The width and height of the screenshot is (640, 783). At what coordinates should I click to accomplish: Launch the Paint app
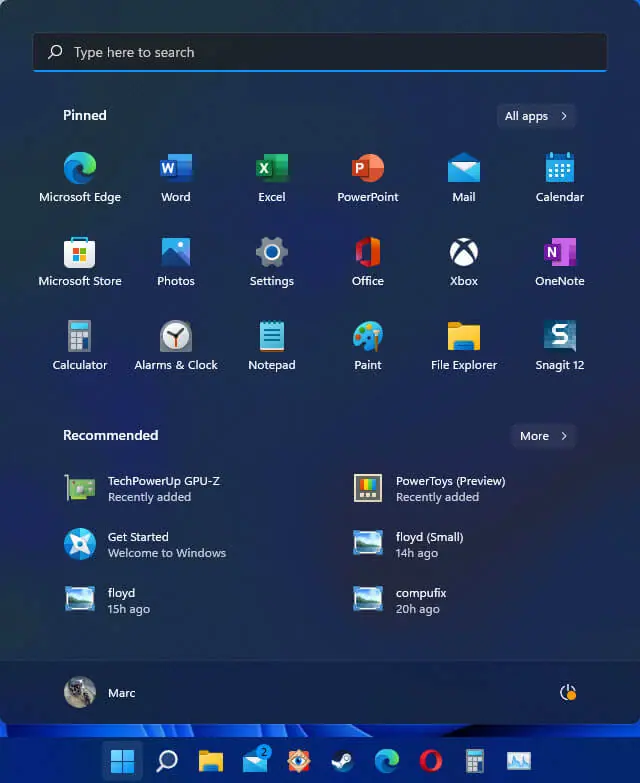(368, 346)
